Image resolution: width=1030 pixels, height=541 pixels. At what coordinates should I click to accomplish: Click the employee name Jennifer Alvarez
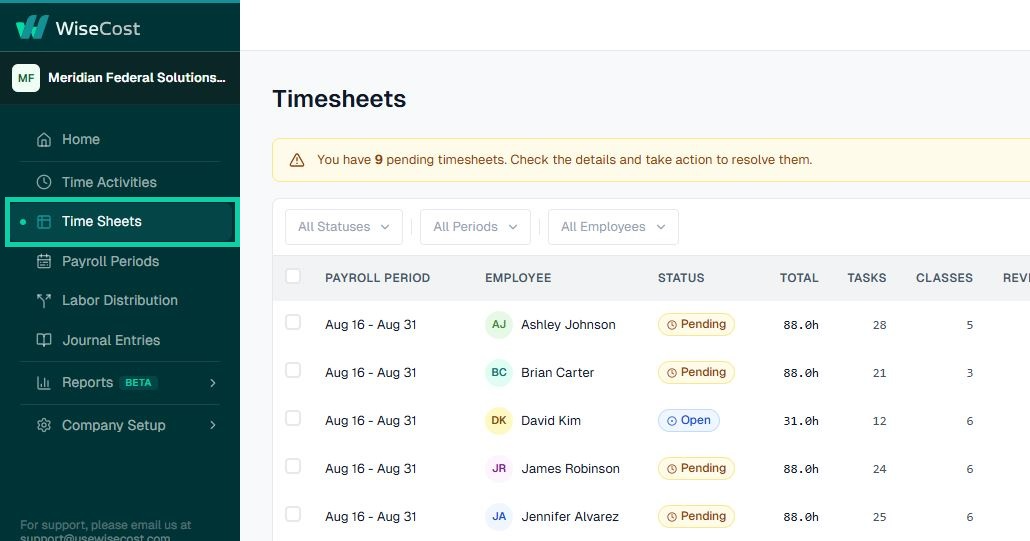[570, 516]
